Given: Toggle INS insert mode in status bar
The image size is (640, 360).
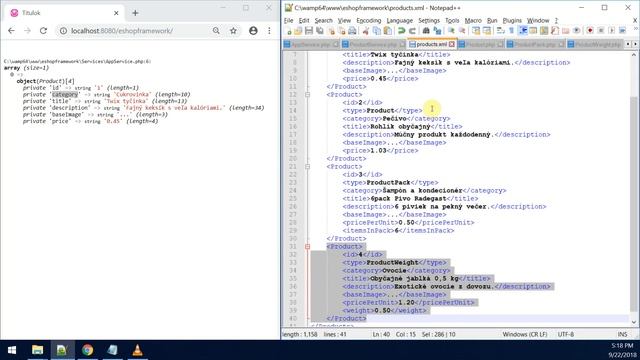Looking at the screenshot, I should pyautogui.click(x=622, y=334).
